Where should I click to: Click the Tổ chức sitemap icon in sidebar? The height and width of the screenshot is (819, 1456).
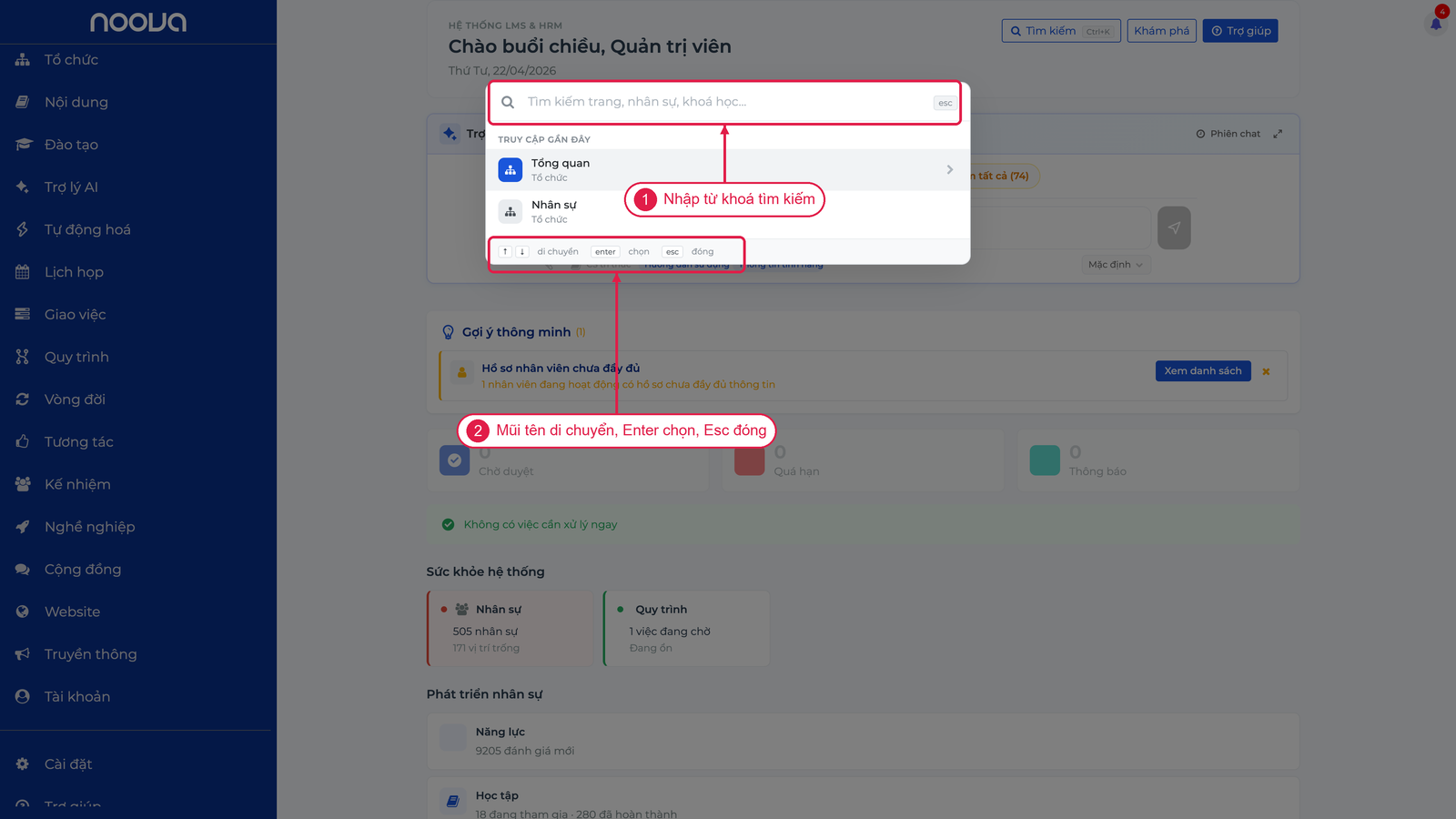click(x=23, y=60)
